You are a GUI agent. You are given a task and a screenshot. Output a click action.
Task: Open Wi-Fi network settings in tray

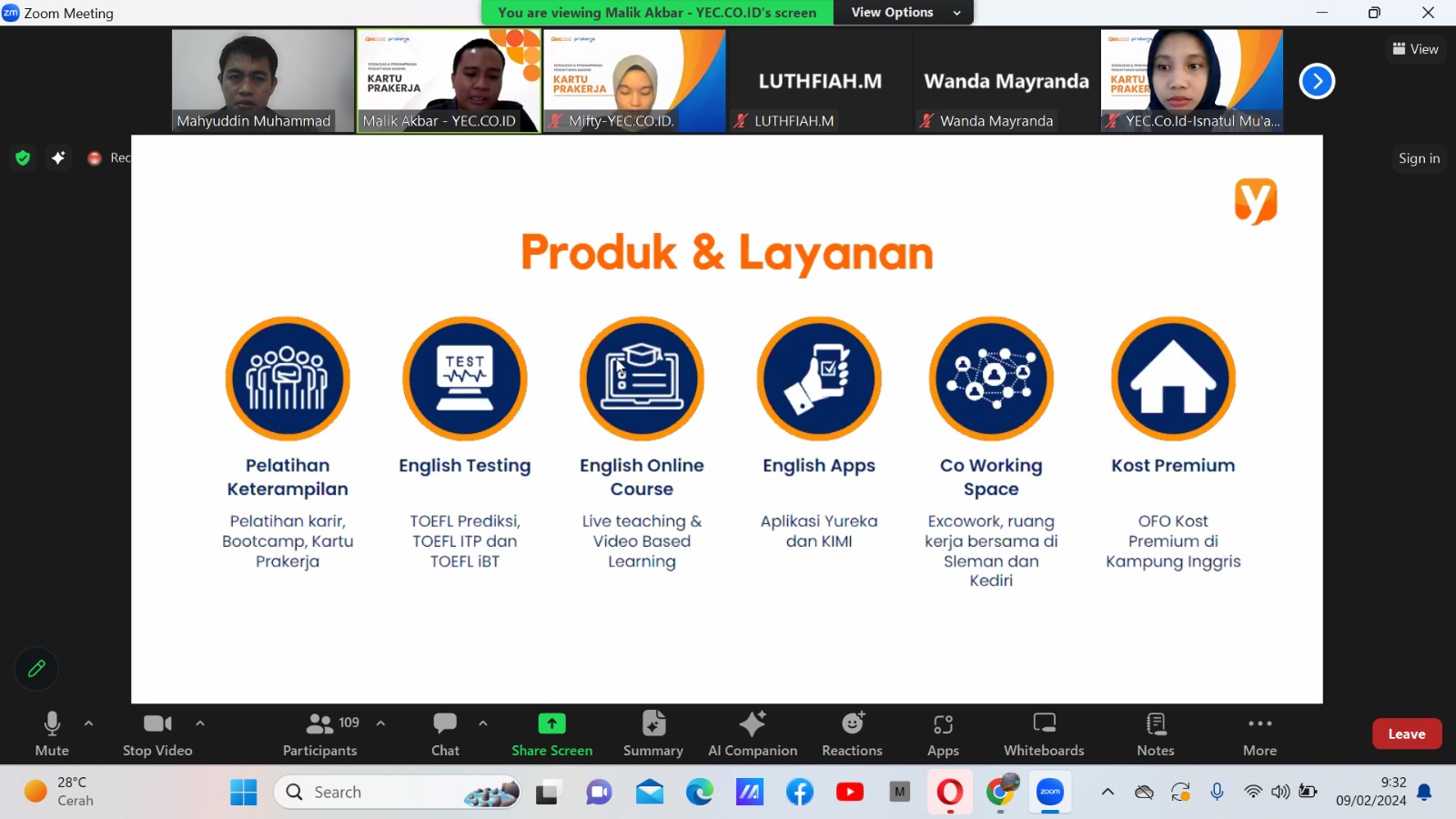[x=1253, y=792]
